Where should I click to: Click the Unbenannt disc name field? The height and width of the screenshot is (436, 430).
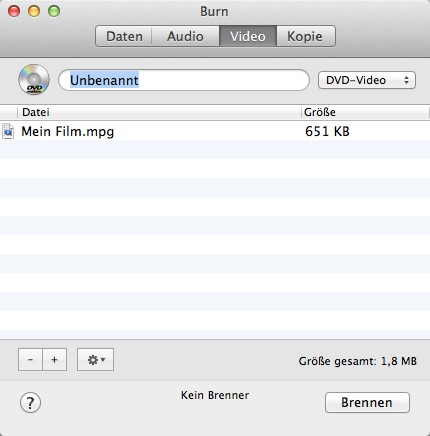pos(184,80)
